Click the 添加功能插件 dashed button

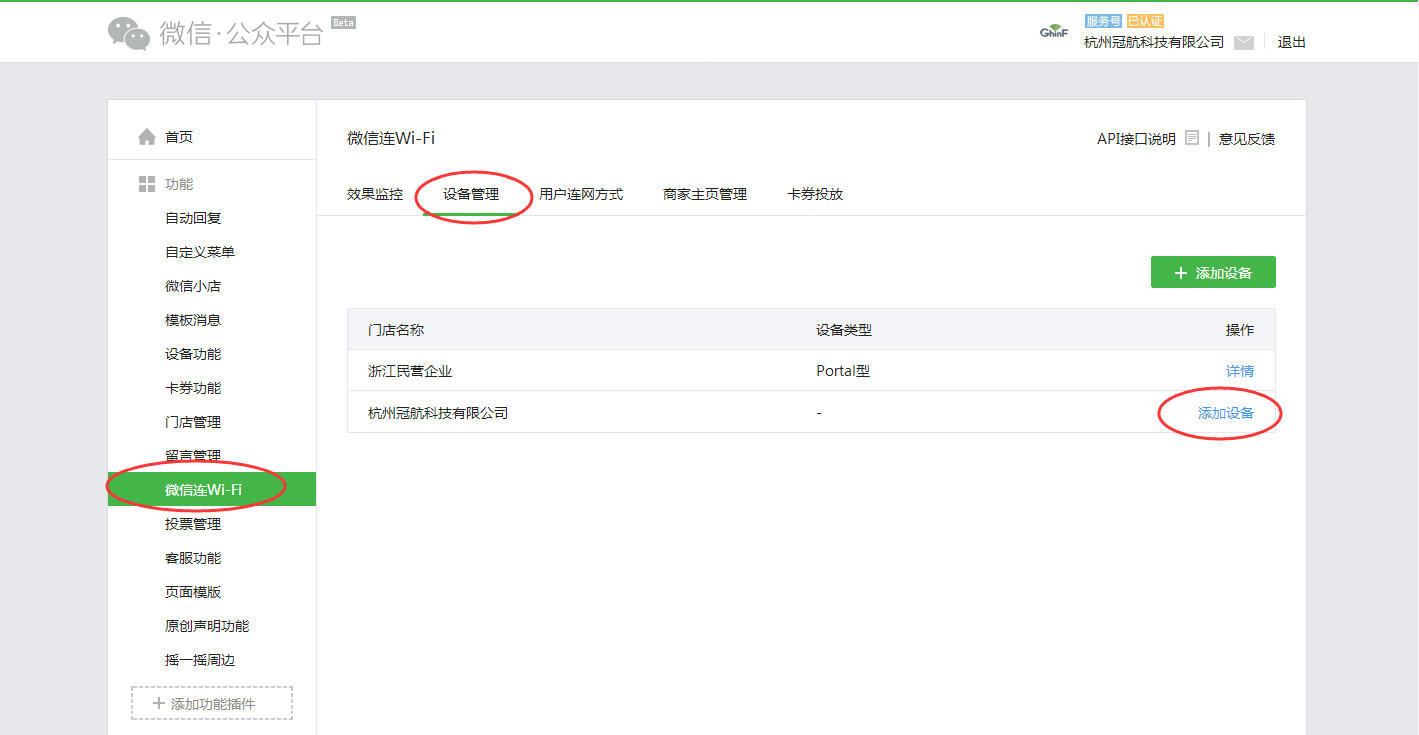pos(212,703)
